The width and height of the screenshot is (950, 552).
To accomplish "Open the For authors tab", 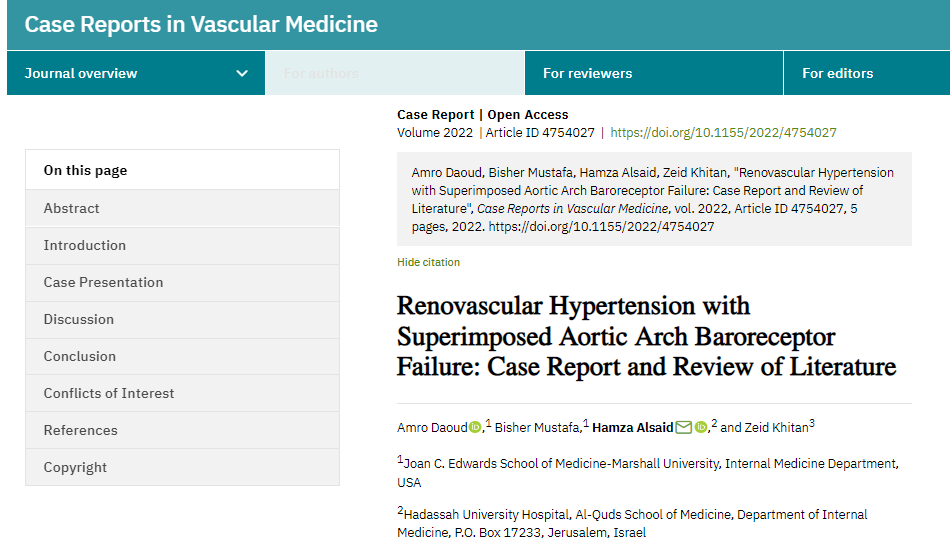I will coord(395,73).
